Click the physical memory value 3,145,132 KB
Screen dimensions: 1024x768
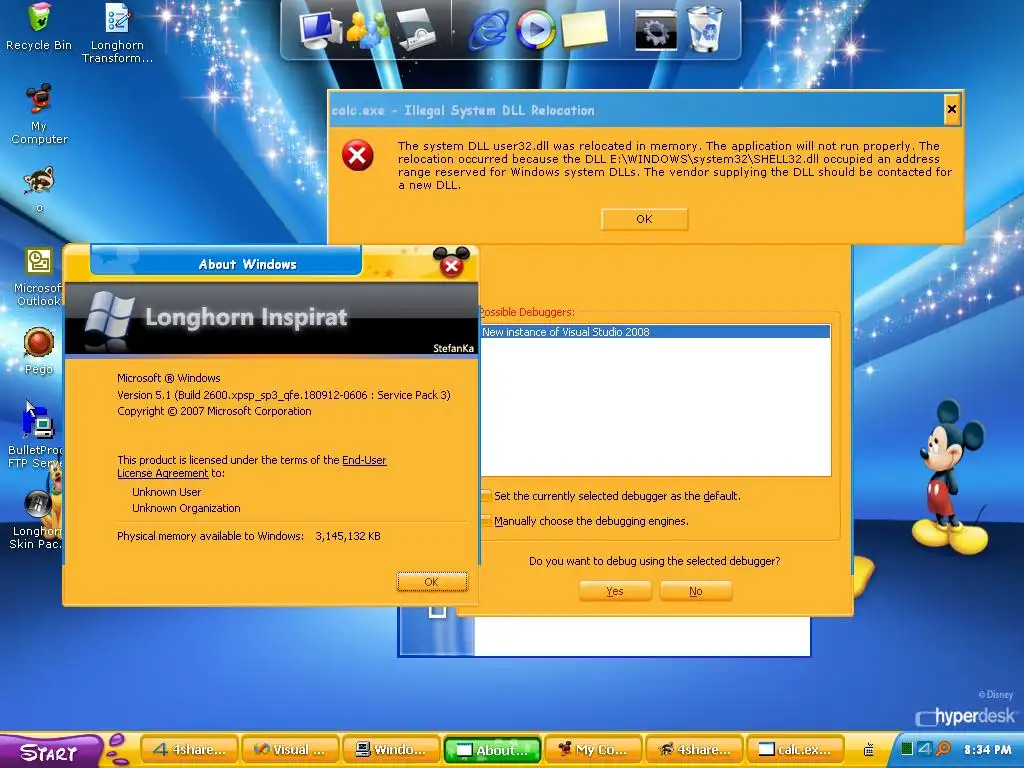point(347,536)
